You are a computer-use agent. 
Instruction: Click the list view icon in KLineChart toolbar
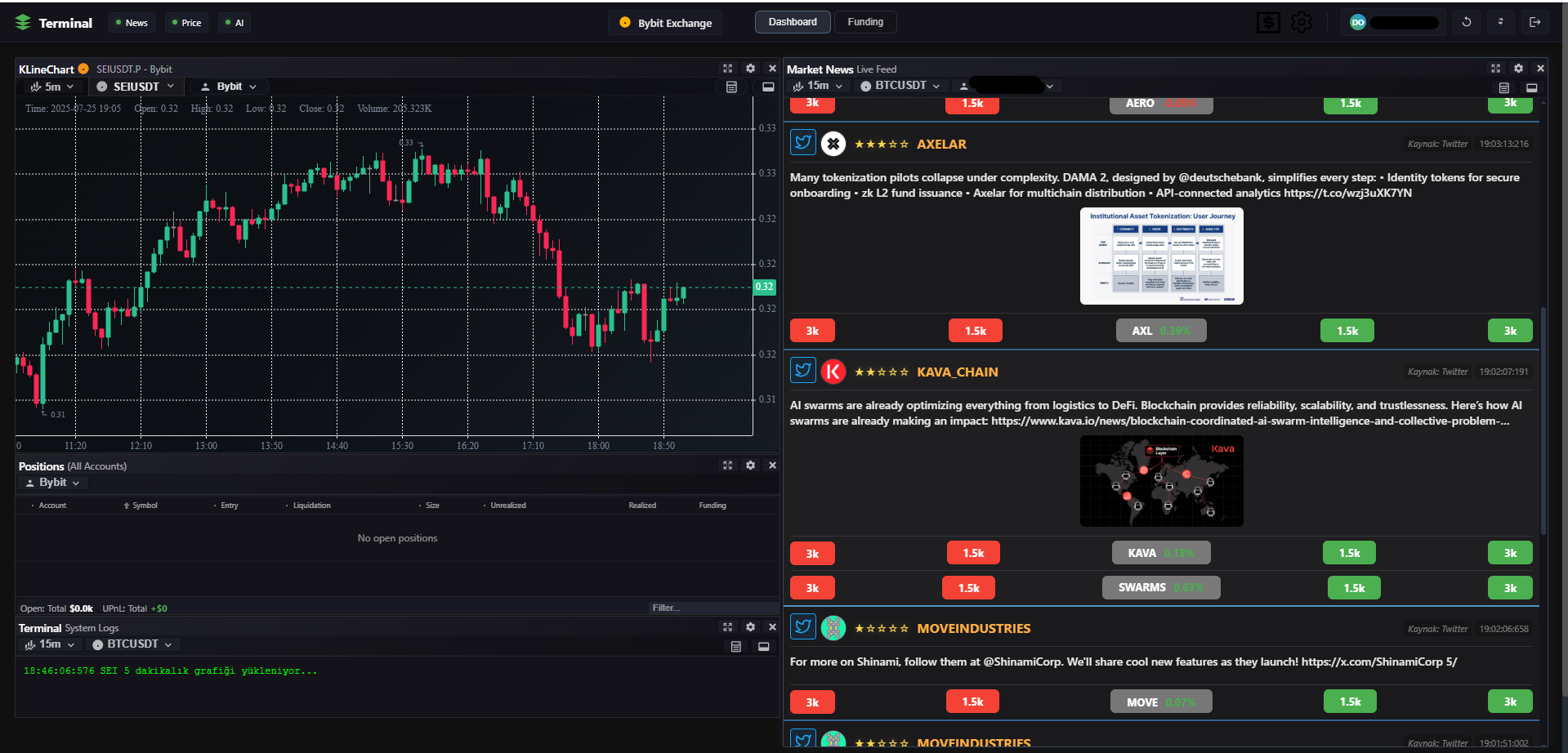point(731,87)
